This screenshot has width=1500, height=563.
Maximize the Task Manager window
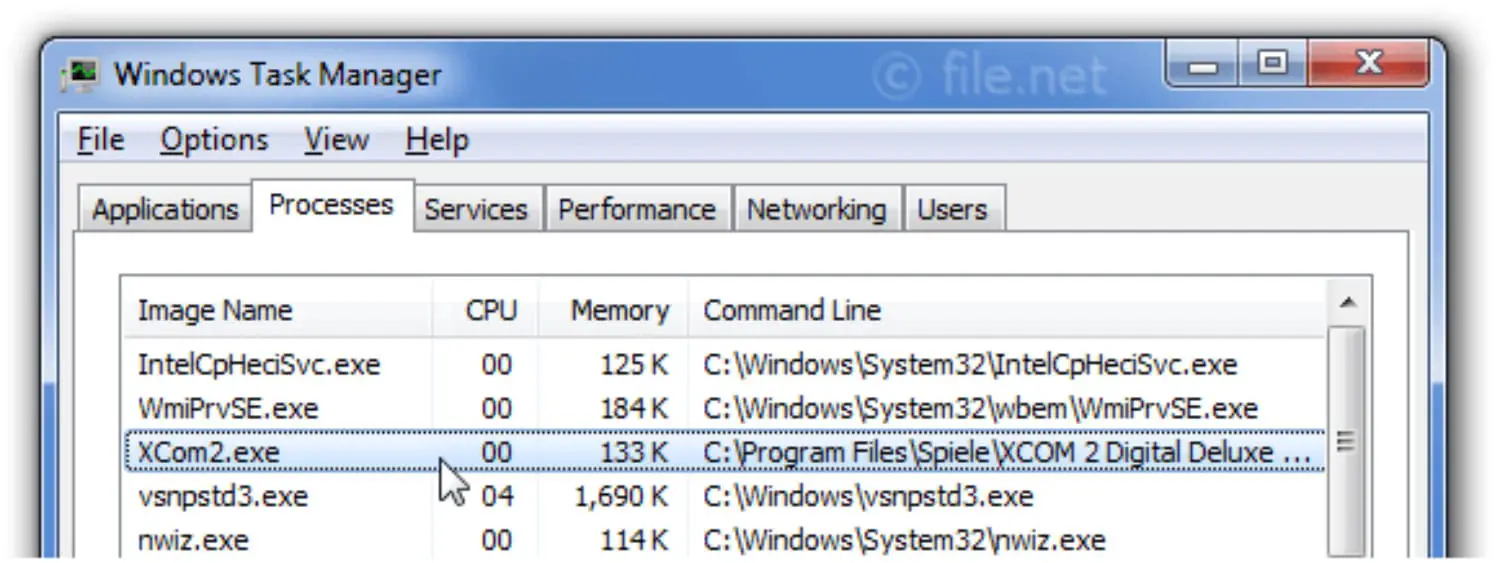tap(1272, 66)
